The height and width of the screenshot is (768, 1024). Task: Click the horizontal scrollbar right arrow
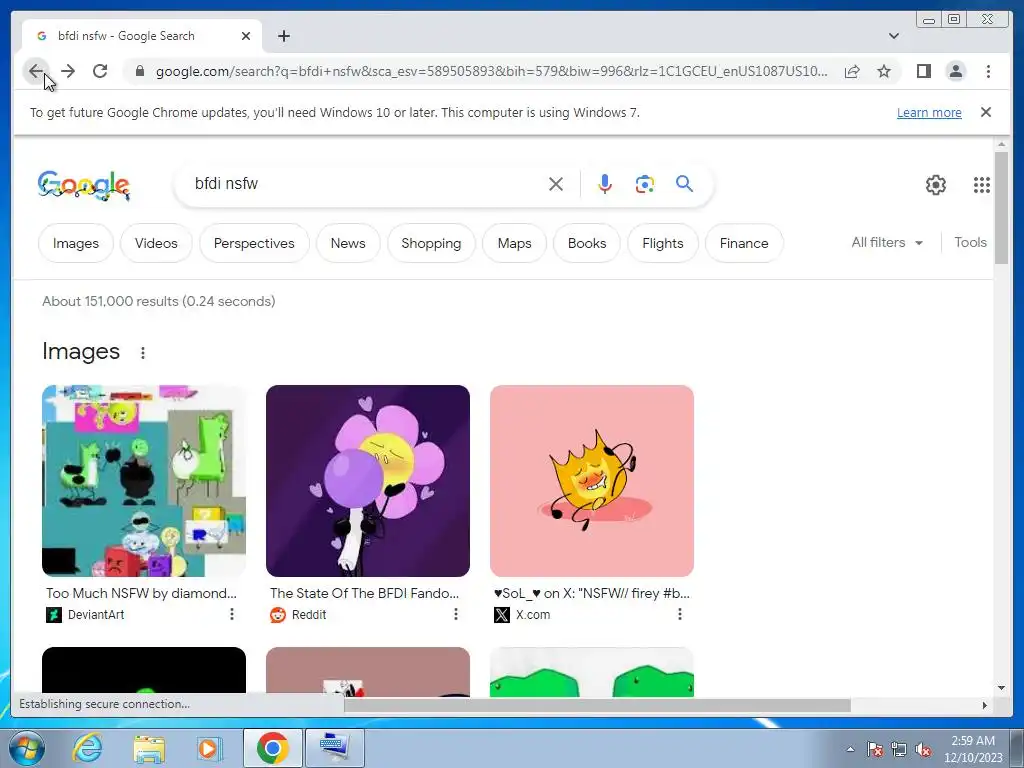(x=985, y=705)
